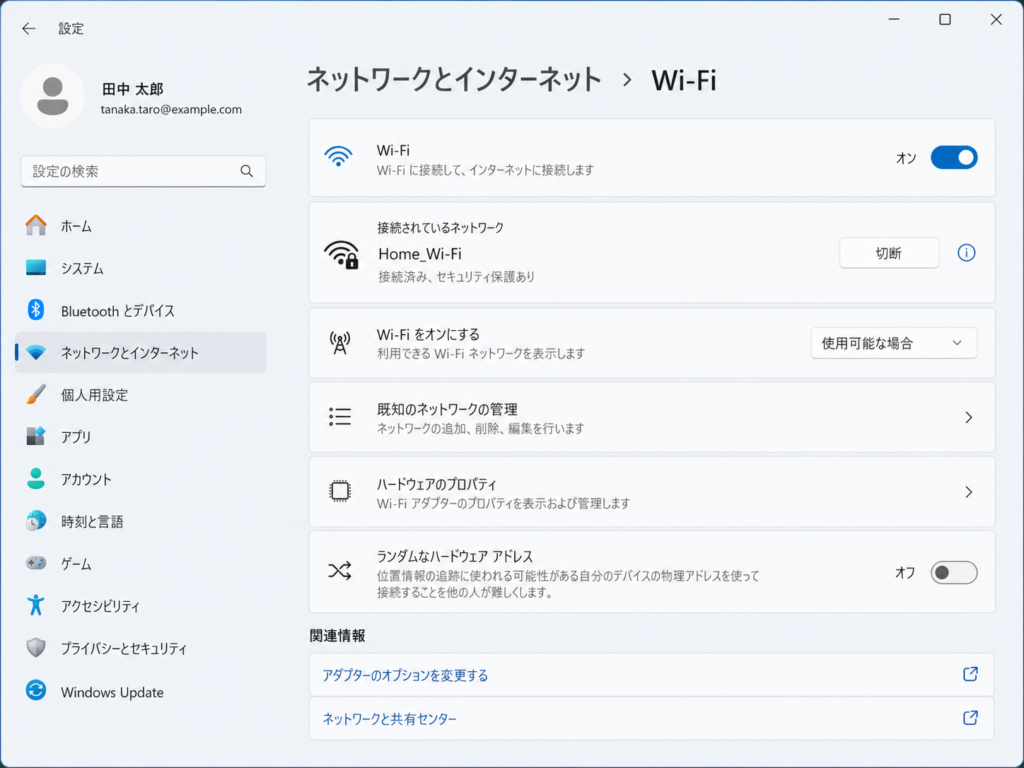Viewport: 1024px width, 768px height.
Task: Enable ランダムなハードウェア アドレス toggle
Action: coord(953,573)
